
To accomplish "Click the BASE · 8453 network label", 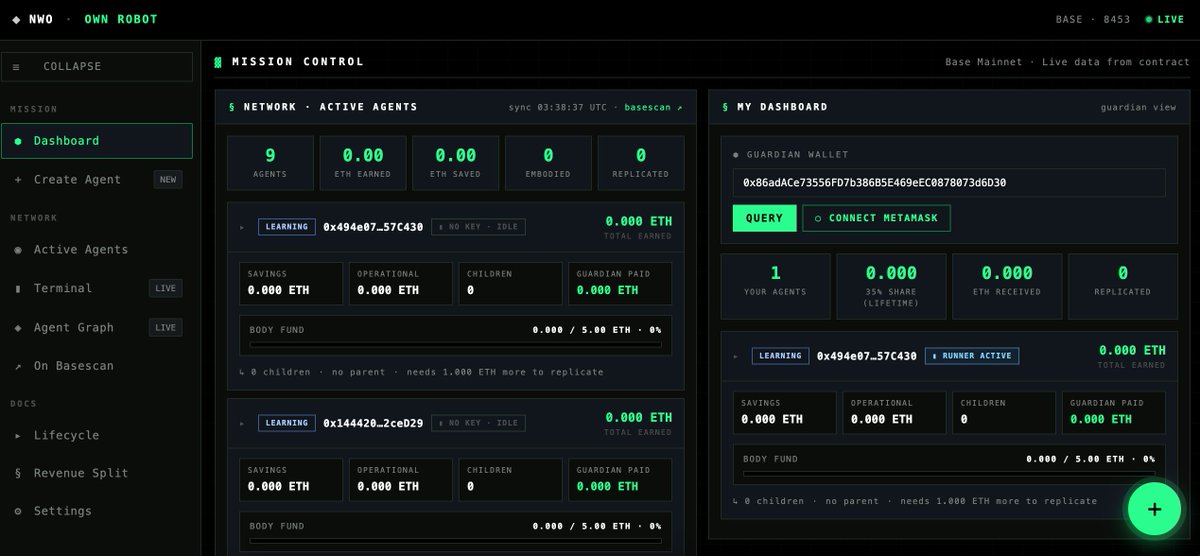I will 1093,19.
